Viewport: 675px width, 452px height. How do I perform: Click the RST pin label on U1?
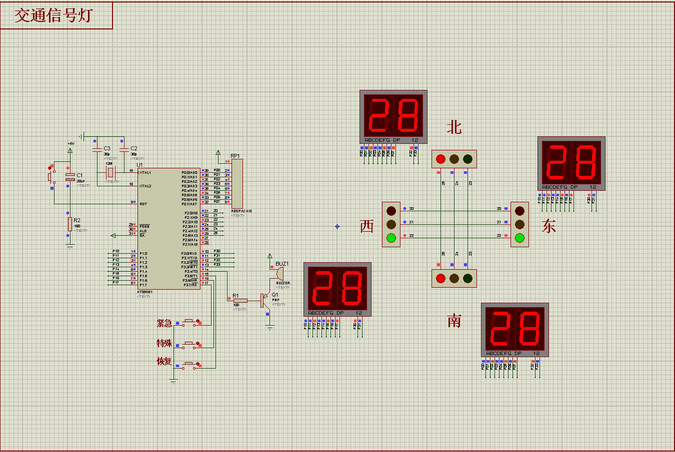pos(142,203)
